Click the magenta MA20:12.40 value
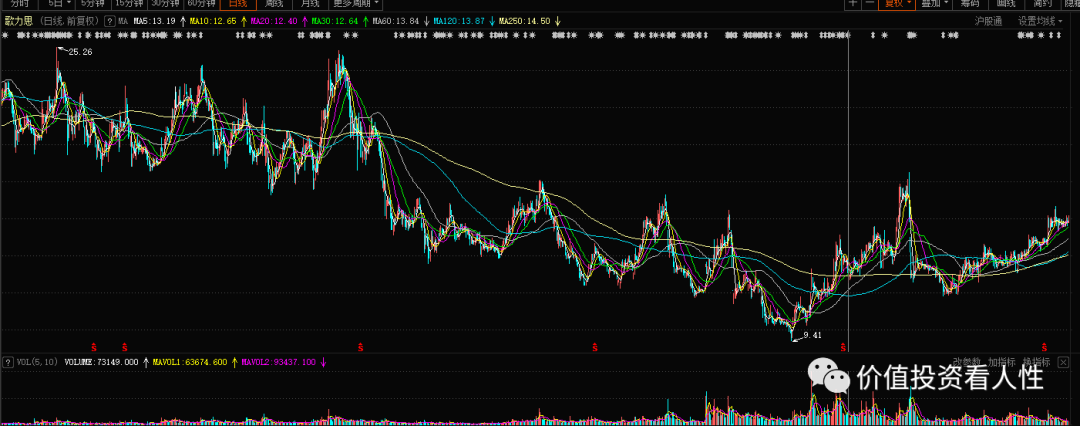The height and width of the screenshot is (426, 1080). click(x=274, y=21)
